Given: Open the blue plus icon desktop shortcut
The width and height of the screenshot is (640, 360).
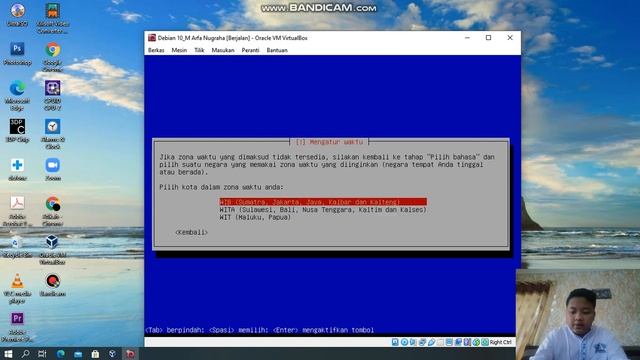Looking at the screenshot, I should tap(17, 169).
